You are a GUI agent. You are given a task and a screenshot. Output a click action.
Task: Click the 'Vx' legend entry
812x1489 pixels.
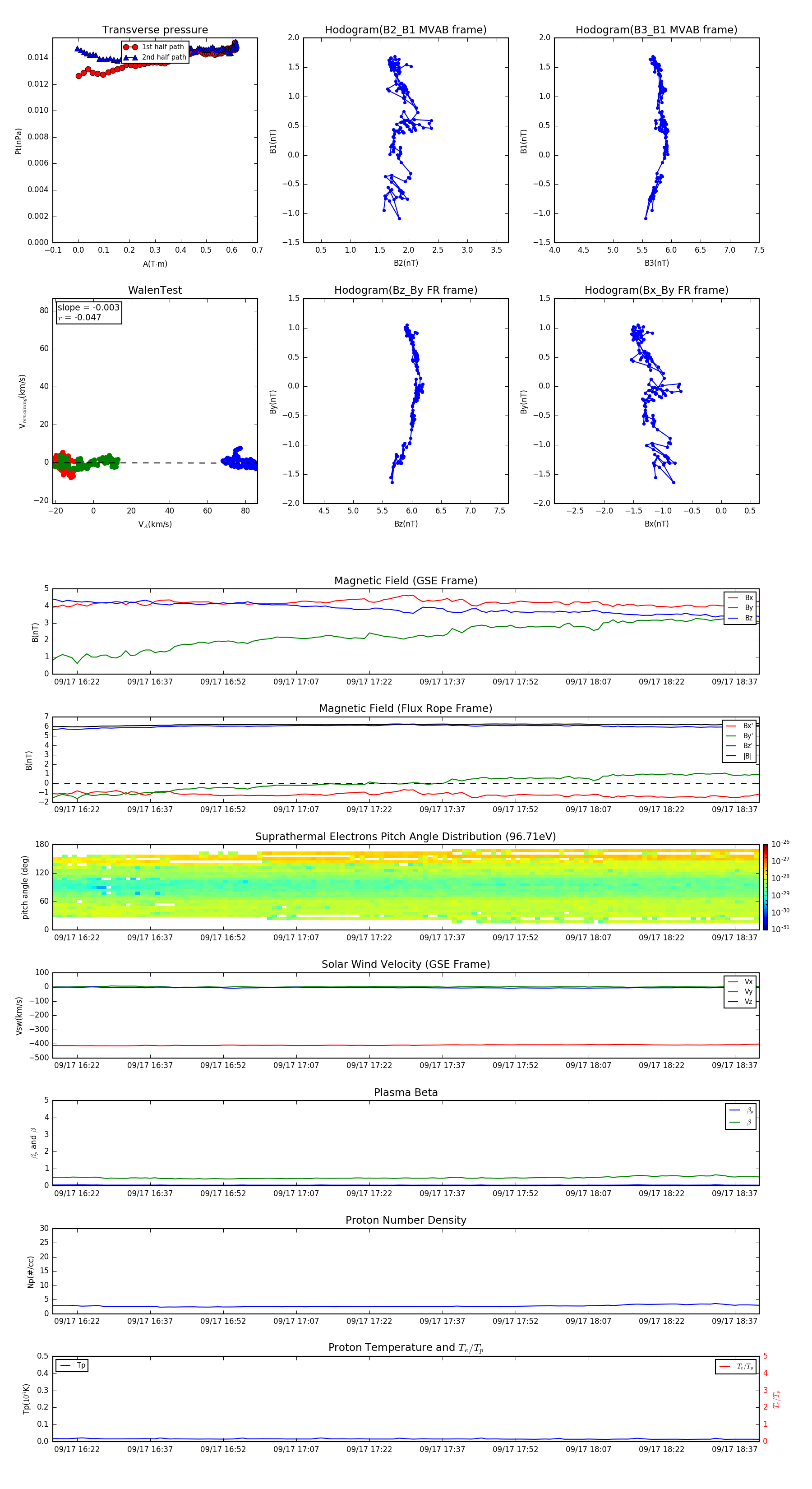pos(740,981)
